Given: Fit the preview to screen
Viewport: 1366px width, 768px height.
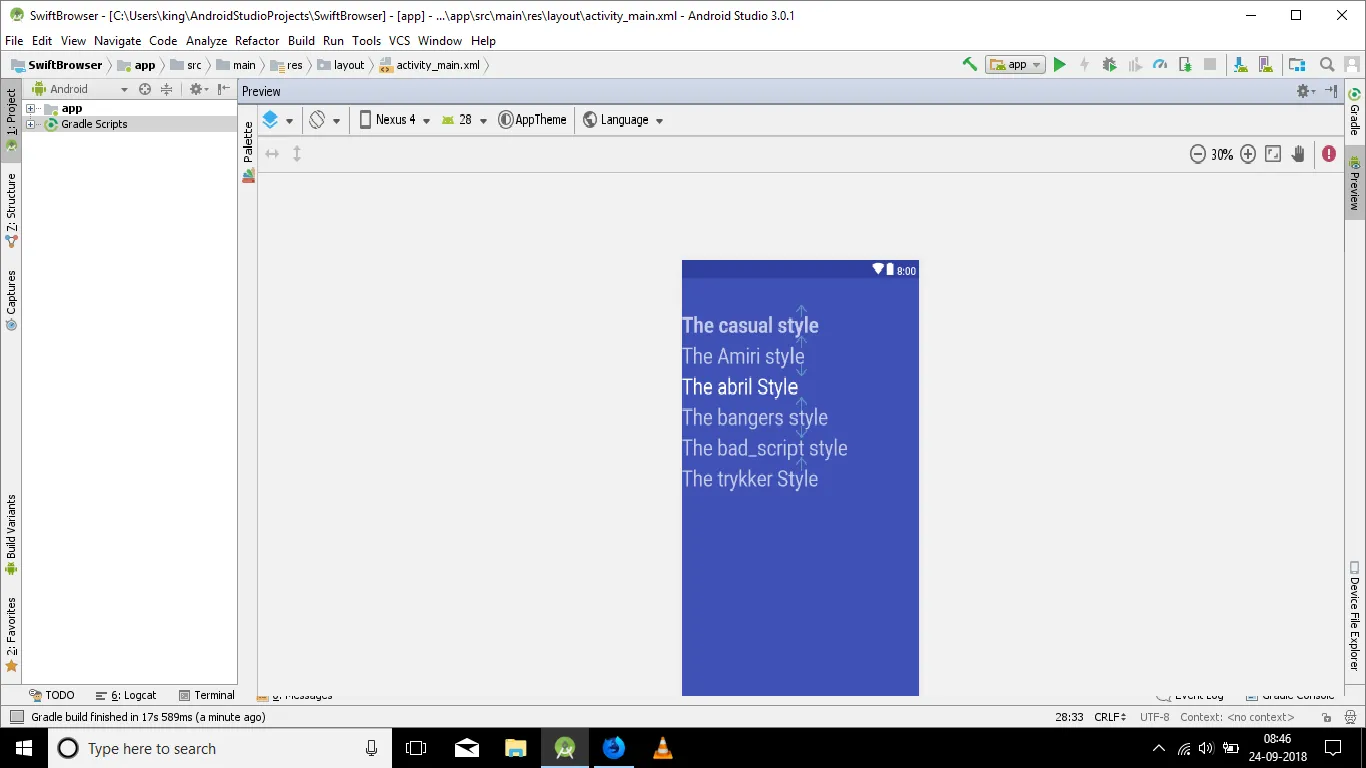Looking at the screenshot, I should pos(1273,154).
